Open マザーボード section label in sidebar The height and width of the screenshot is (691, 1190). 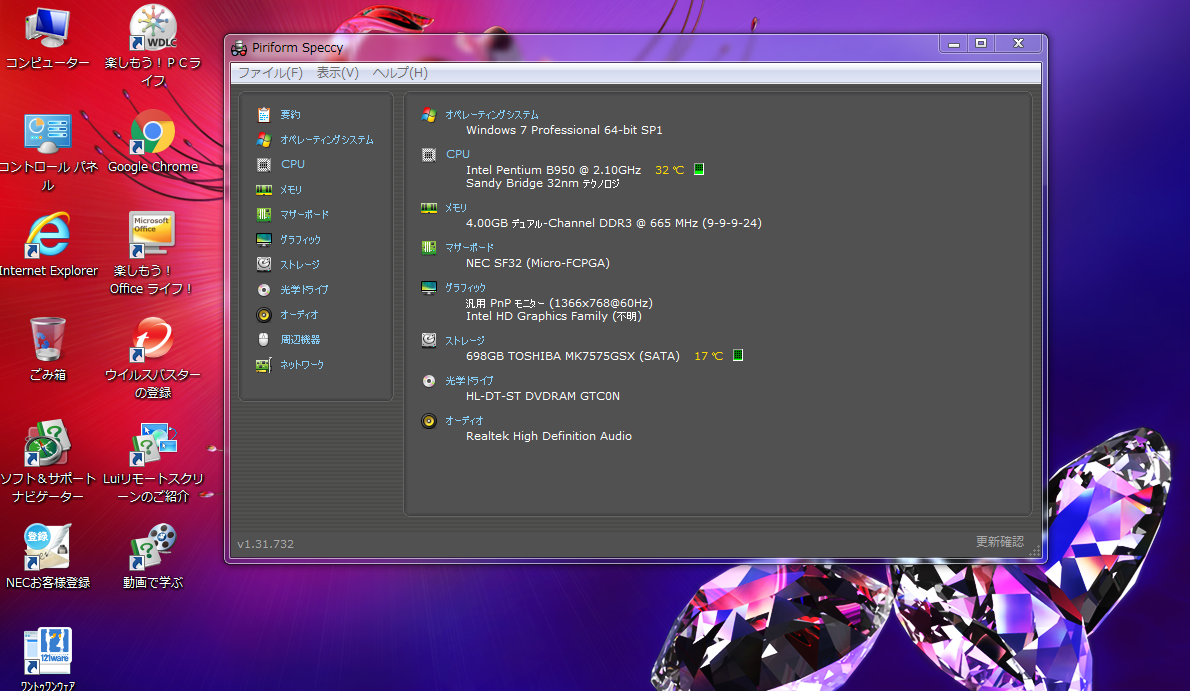(304, 215)
